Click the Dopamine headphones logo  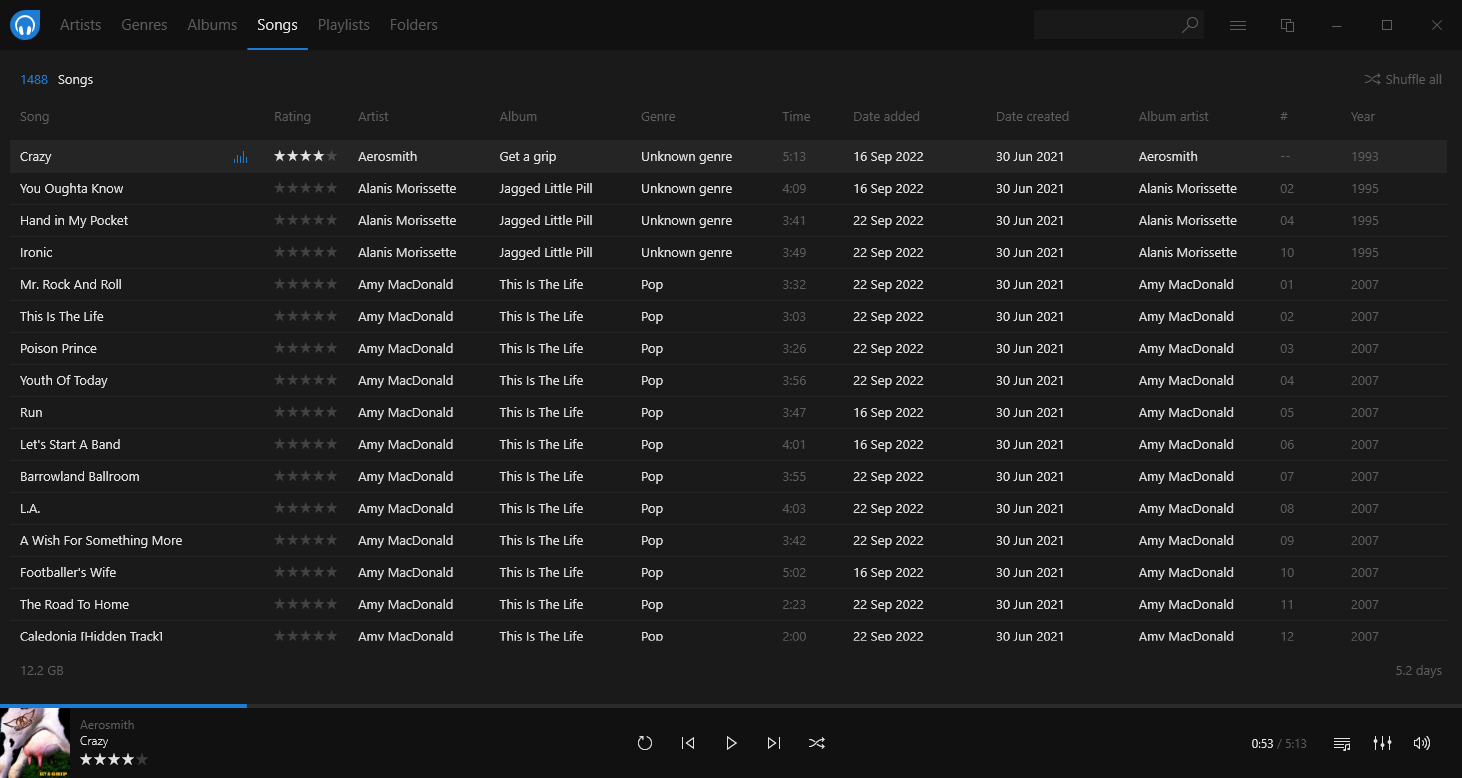(x=24, y=24)
